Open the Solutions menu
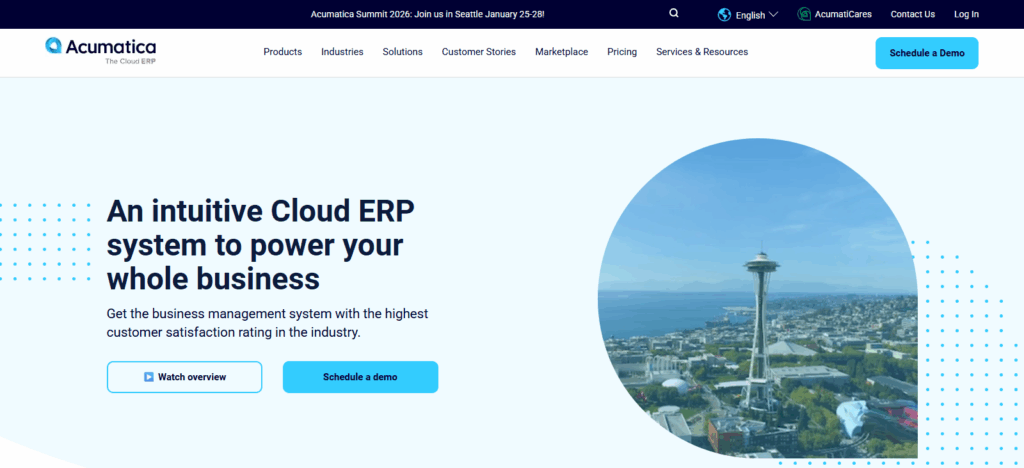This screenshot has height=468, width=1024. (402, 52)
